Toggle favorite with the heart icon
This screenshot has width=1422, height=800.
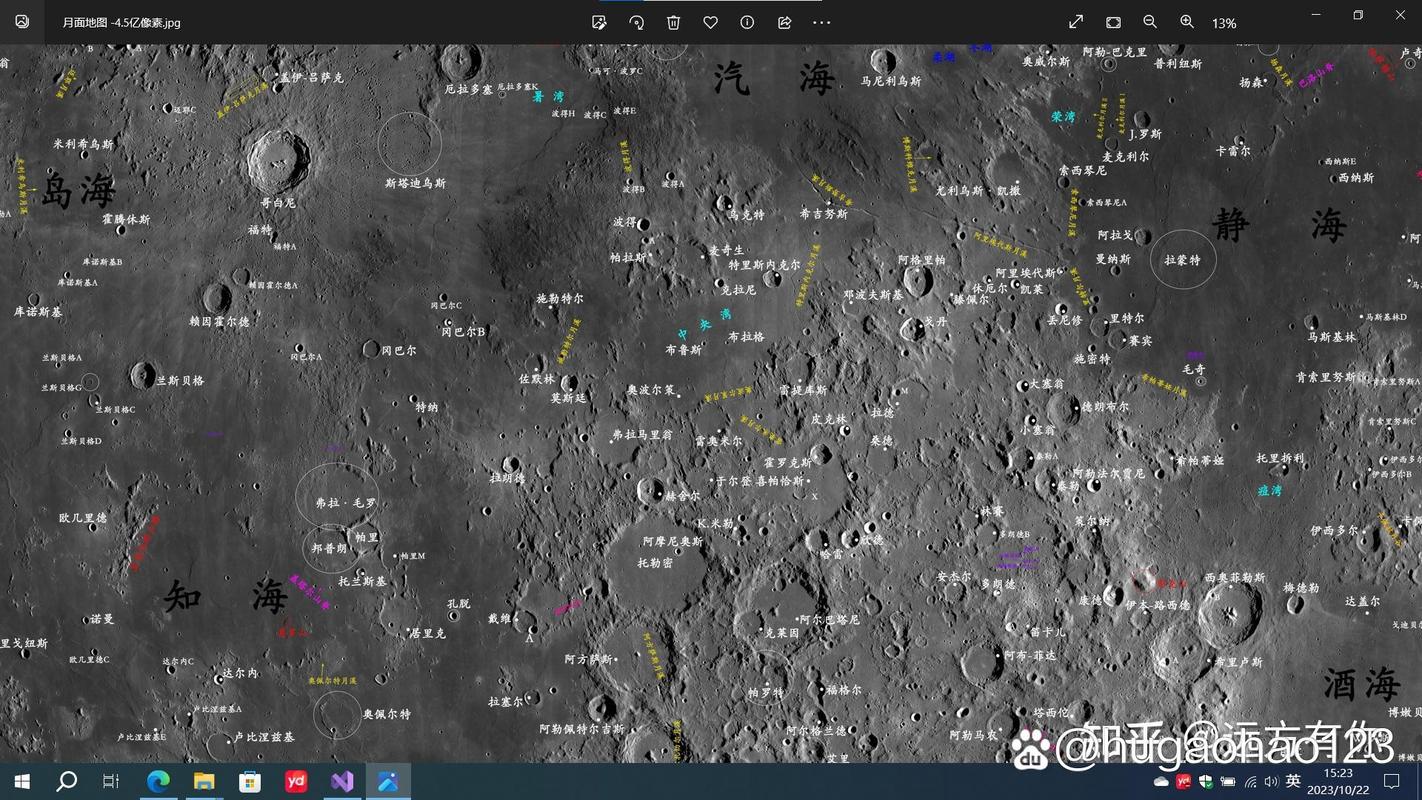coord(710,22)
